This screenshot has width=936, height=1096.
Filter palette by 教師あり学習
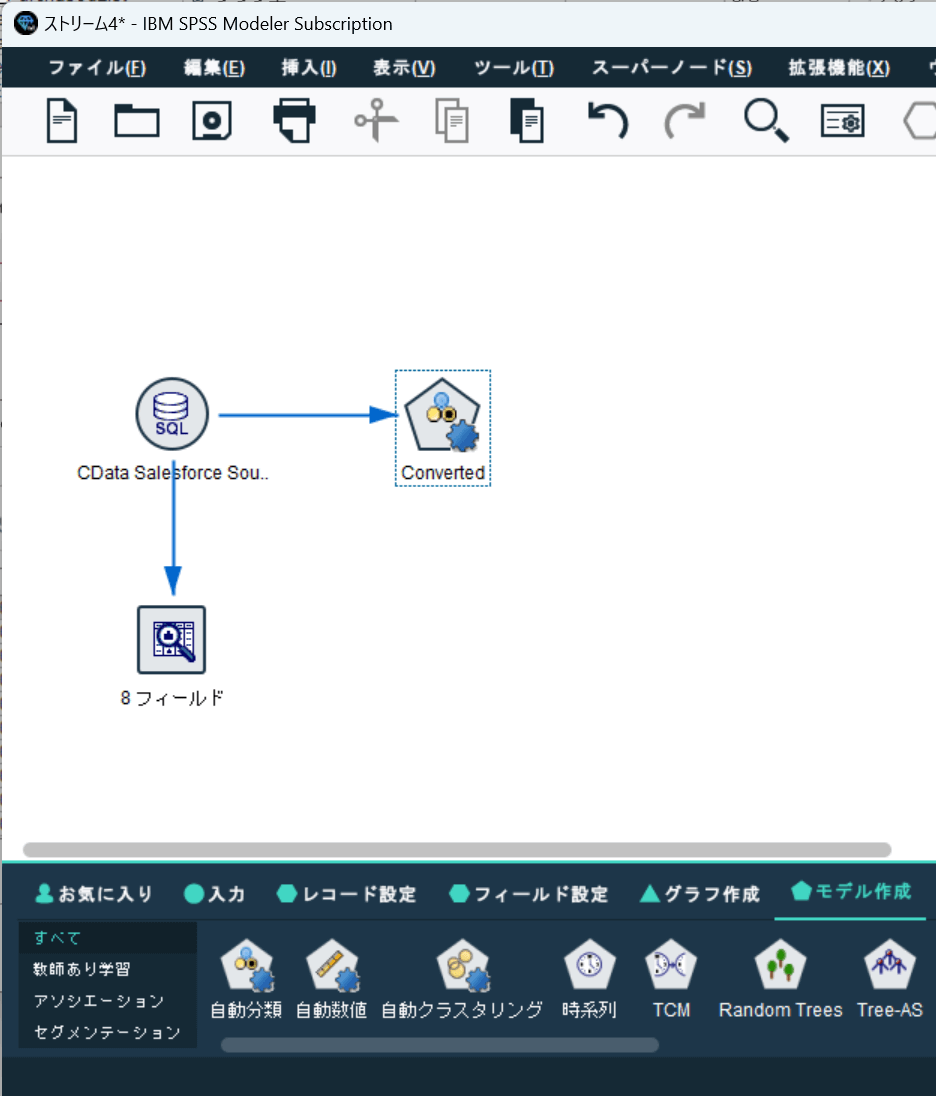point(82,969)
